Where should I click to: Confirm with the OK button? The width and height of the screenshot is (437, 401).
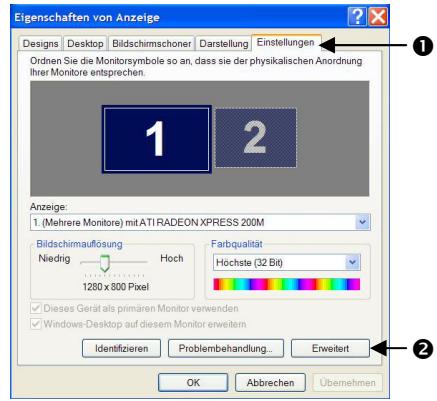[193, 382]
